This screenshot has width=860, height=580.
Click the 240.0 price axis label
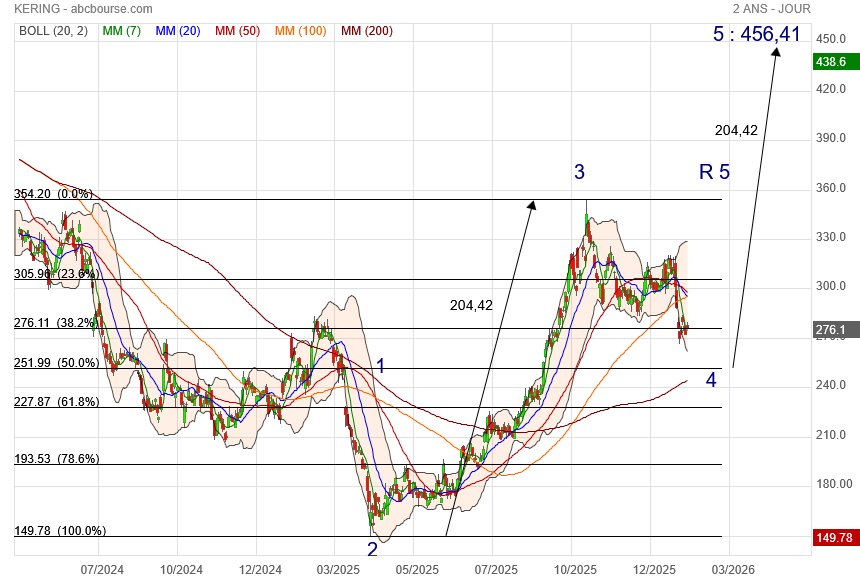(x=830, y=385)
